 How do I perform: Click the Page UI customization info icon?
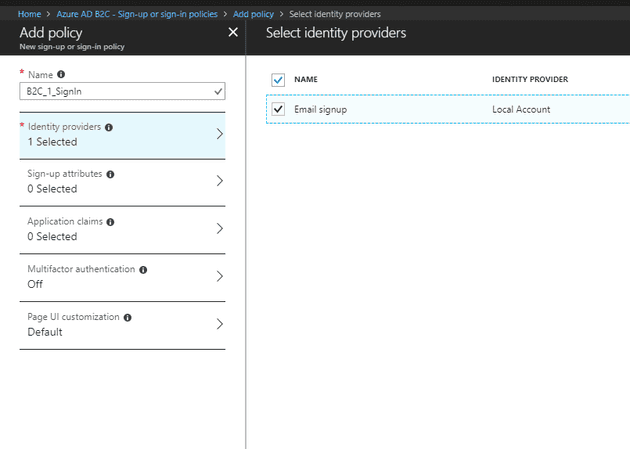click(127, 318)
